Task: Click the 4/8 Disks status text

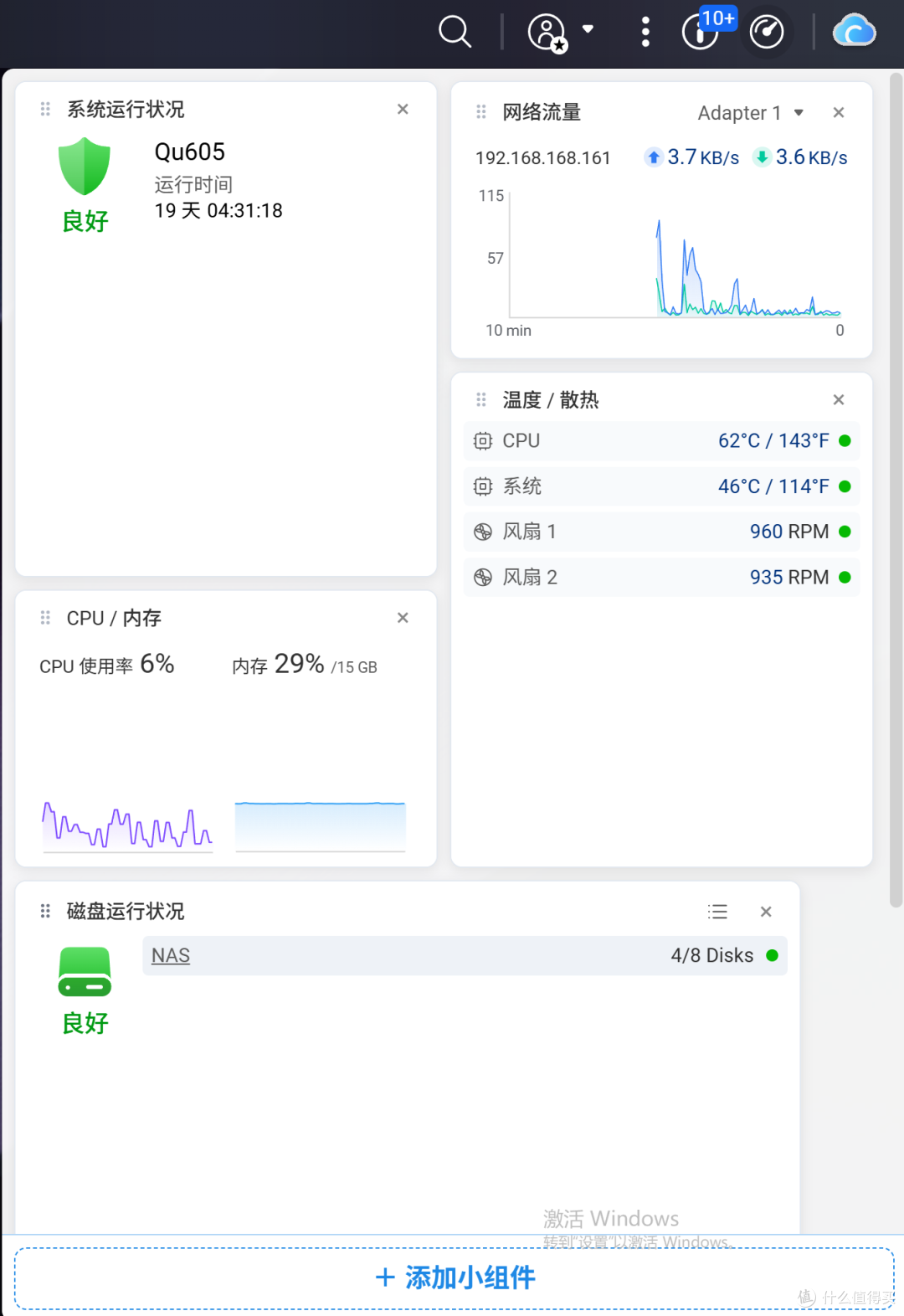Action: [x=712, y=955]
